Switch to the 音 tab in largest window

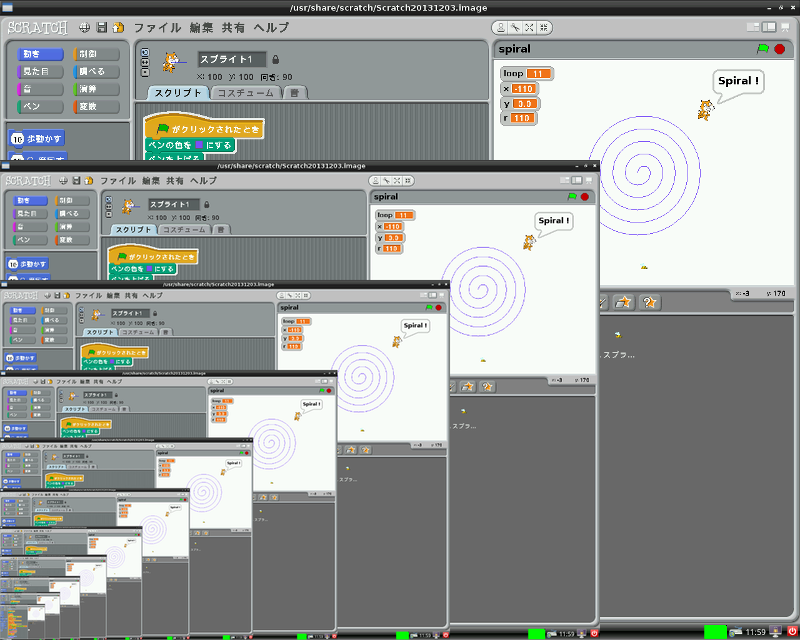point(295,93)
